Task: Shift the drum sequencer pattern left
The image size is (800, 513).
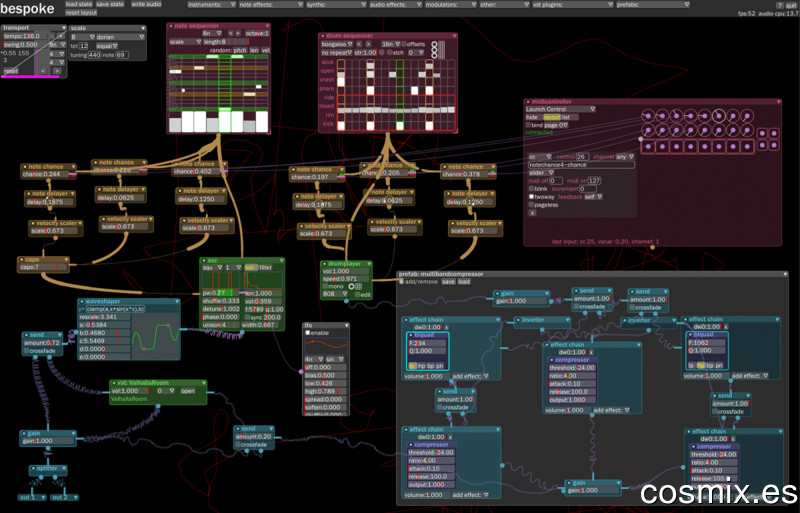Action: tap(359, 44)
